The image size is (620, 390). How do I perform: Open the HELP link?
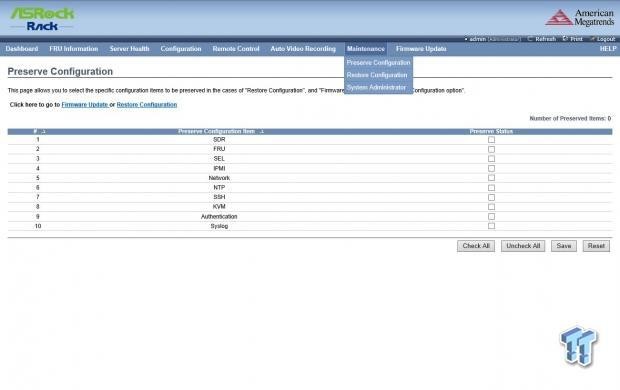608,49
